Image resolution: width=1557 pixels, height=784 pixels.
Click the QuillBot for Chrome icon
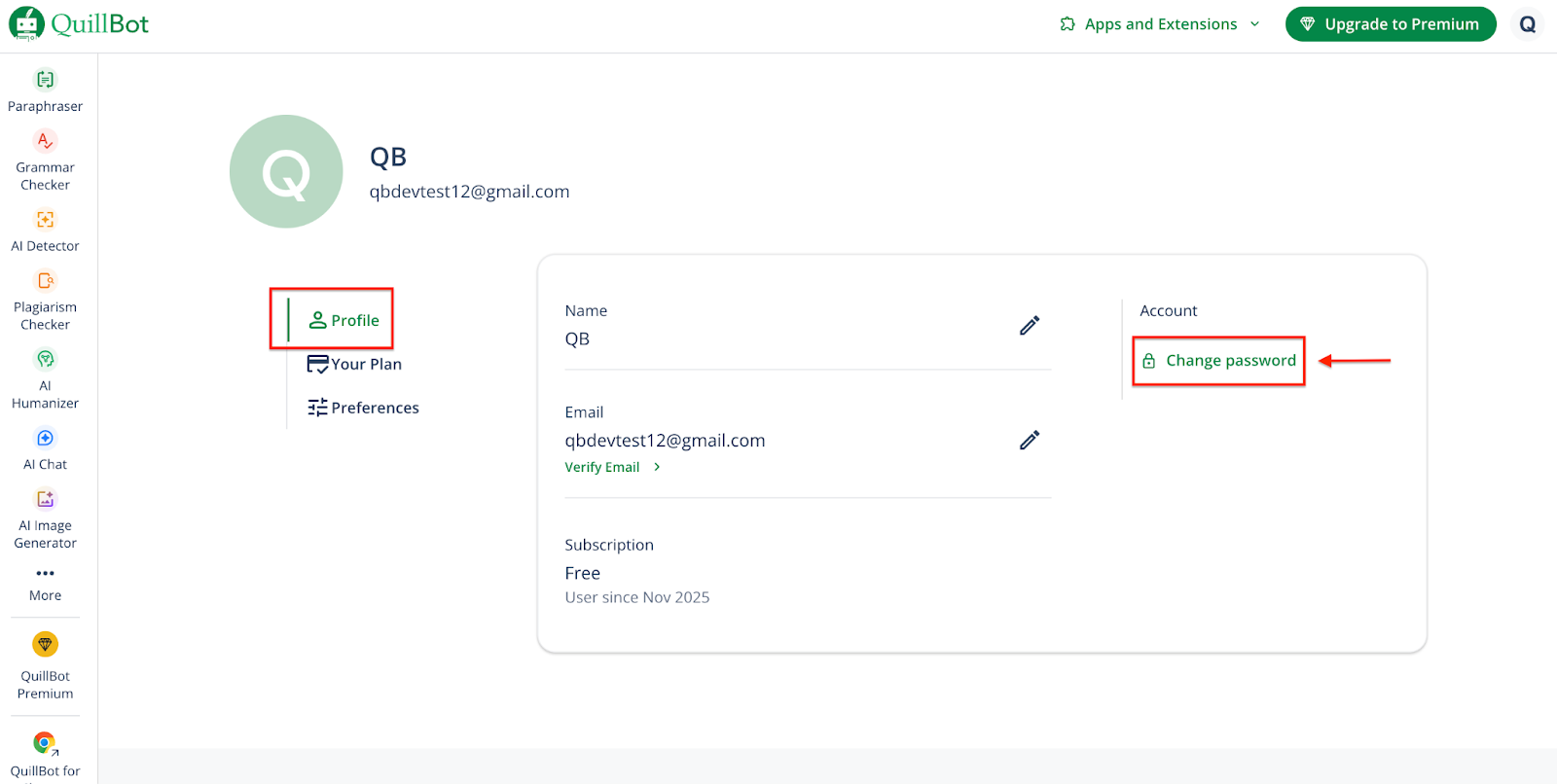pos(45,744)
